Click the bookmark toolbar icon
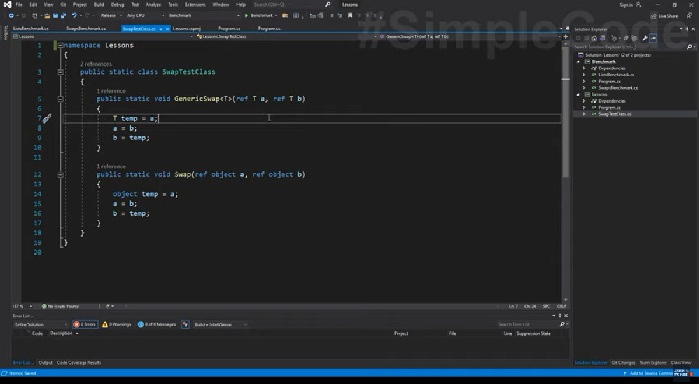 (350, 16)
